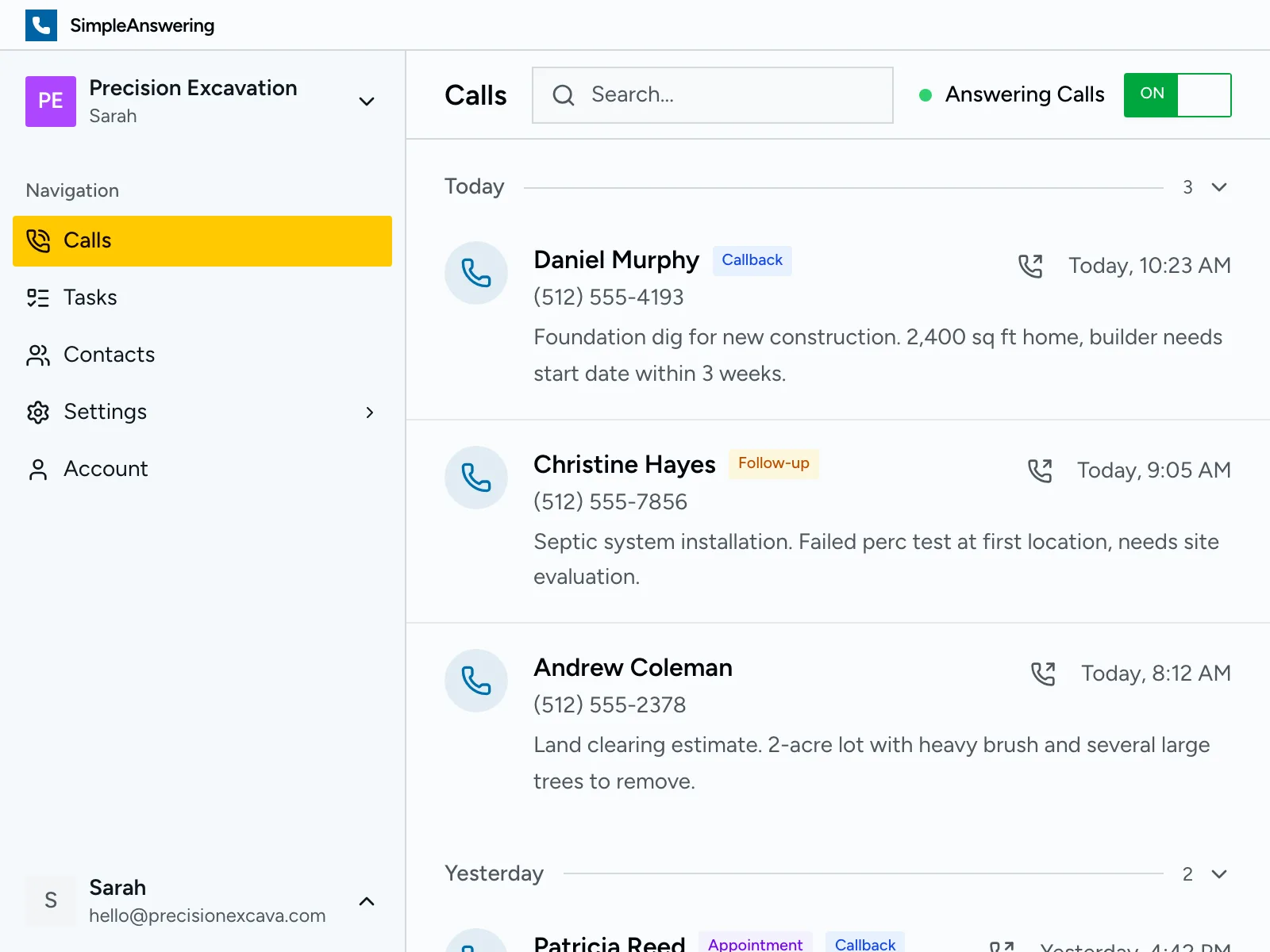Select the Calls icon in navigation
The width and height of the screenshot is (1270, 952).
pos(37,240)
